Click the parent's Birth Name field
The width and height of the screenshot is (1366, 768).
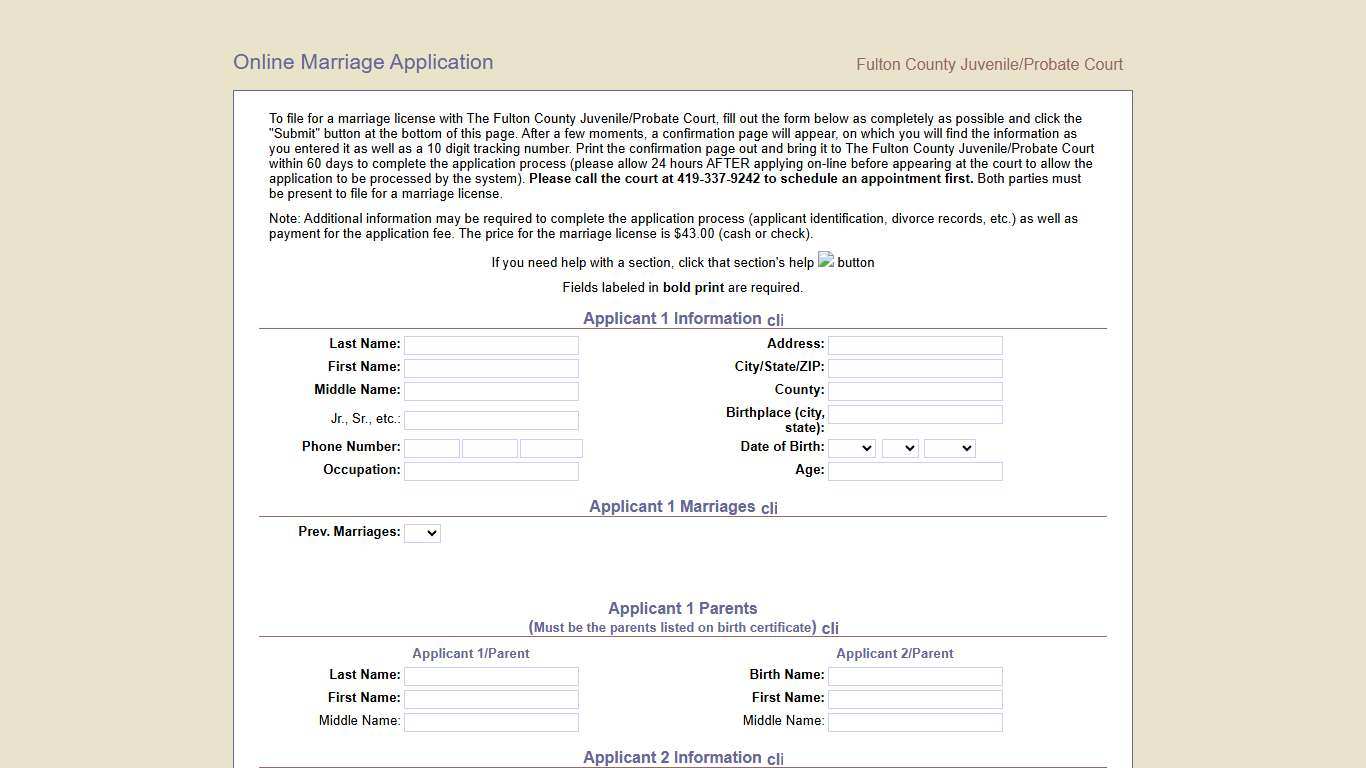[914, 675]
